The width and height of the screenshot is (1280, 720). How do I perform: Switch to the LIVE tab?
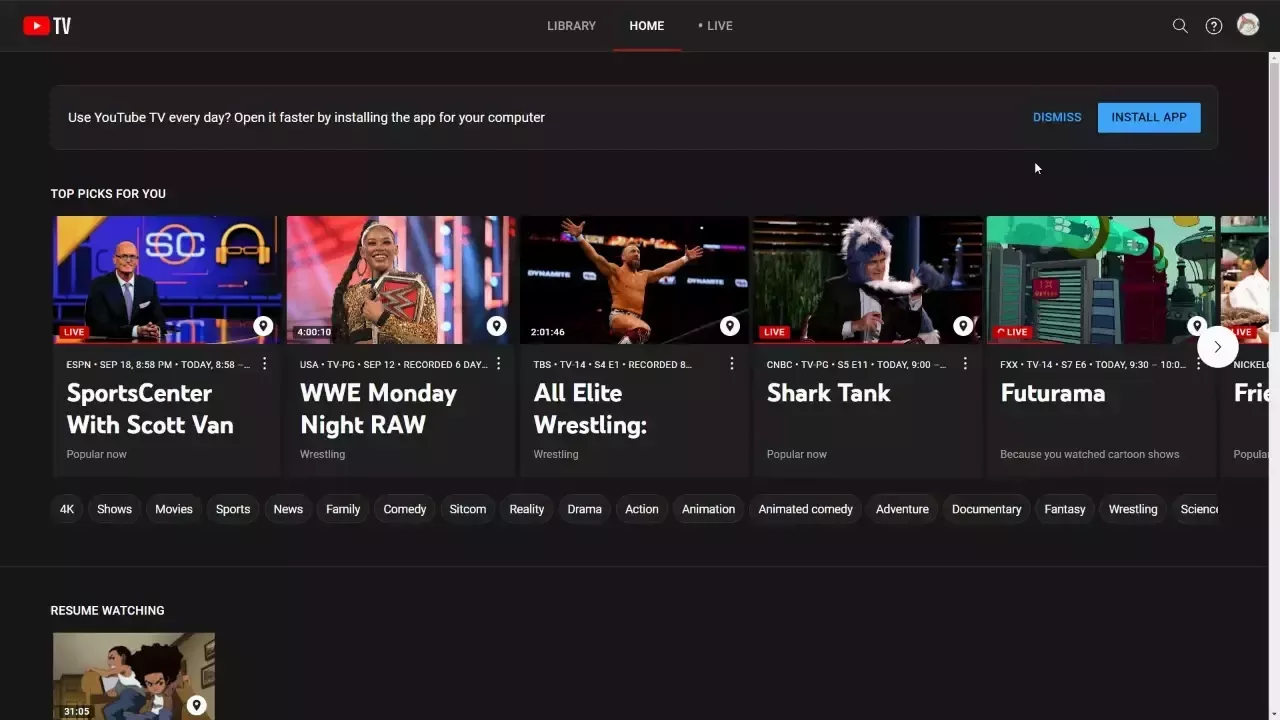point(715,25)
